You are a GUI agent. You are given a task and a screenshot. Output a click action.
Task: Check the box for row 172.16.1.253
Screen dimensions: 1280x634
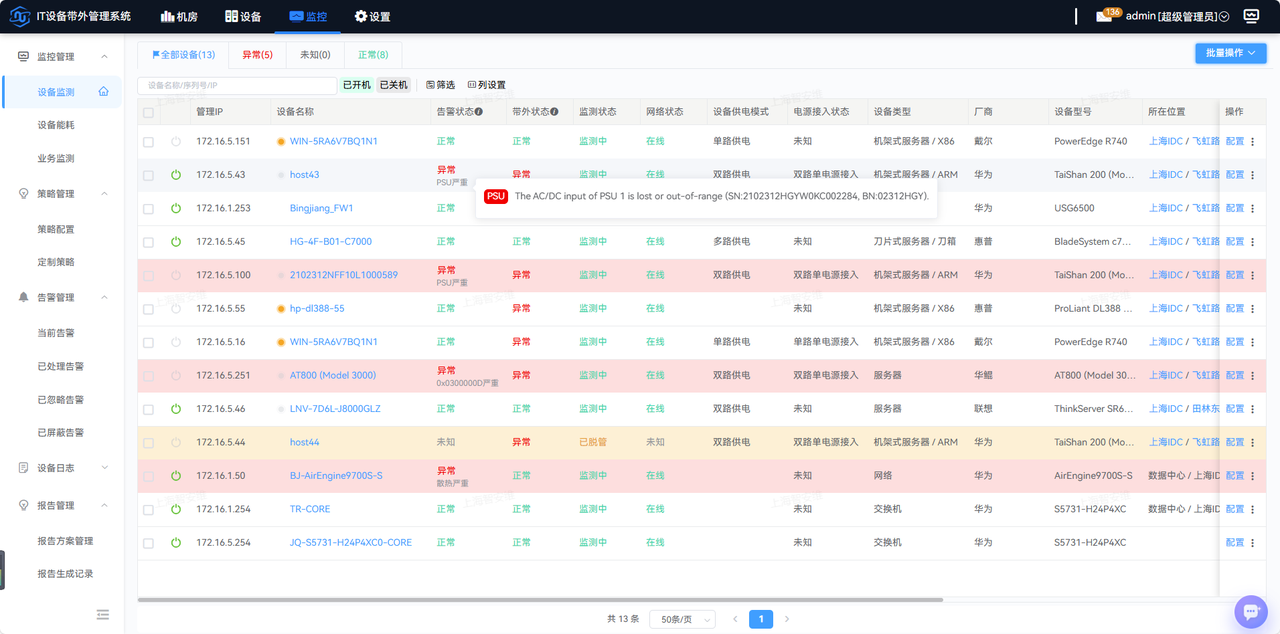tap(148, 208)
